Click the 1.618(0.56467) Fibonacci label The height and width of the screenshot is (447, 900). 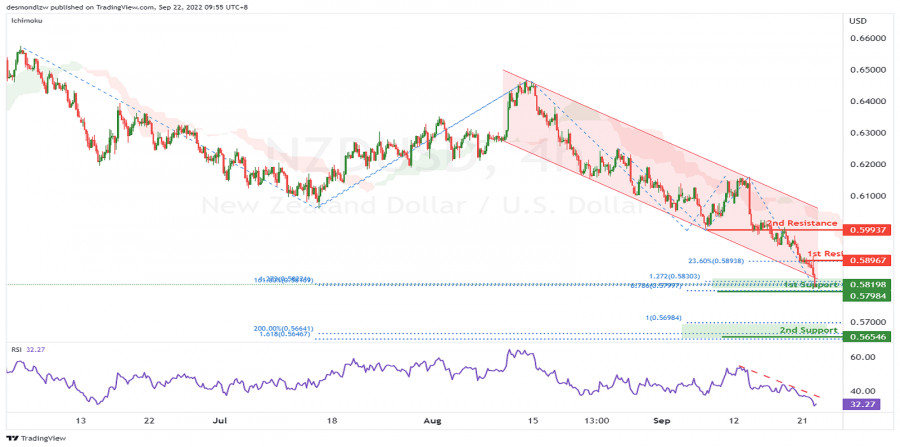(x=285, y=334)
